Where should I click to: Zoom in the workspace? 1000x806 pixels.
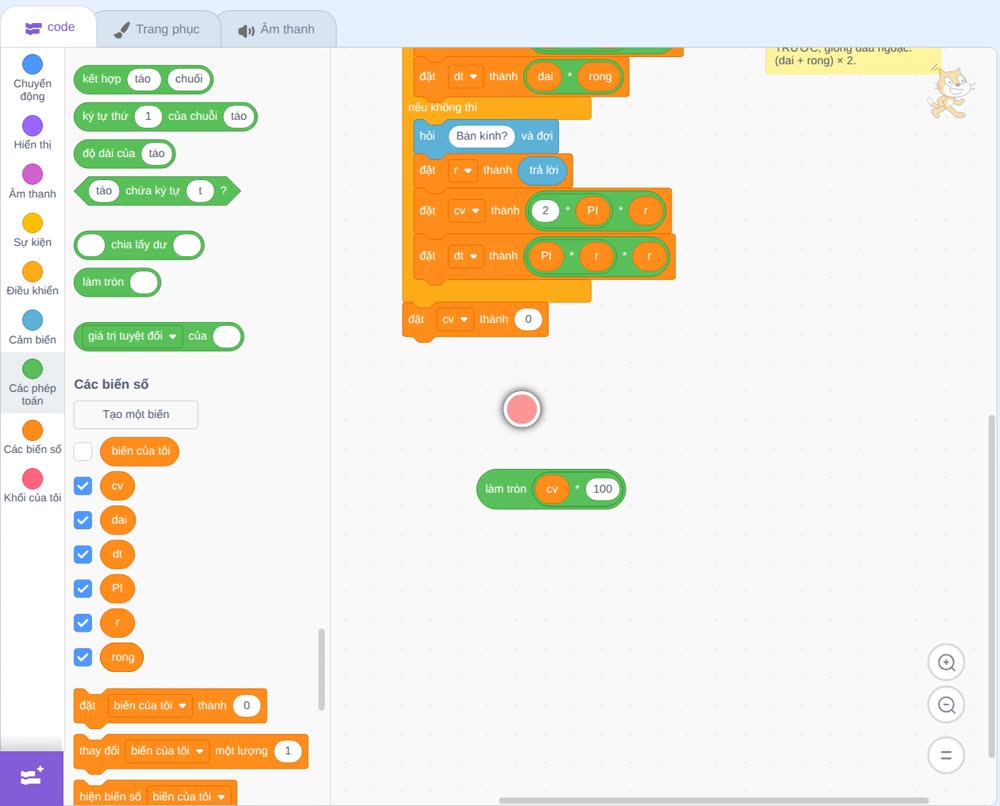(x=946, y=663)
